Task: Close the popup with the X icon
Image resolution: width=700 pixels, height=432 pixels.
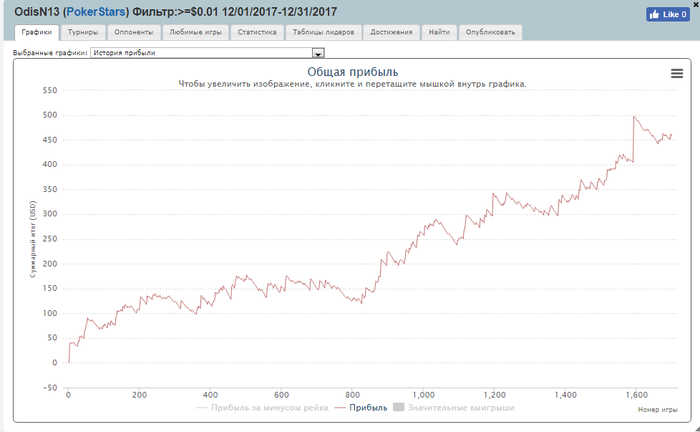Action: [696, 3]
